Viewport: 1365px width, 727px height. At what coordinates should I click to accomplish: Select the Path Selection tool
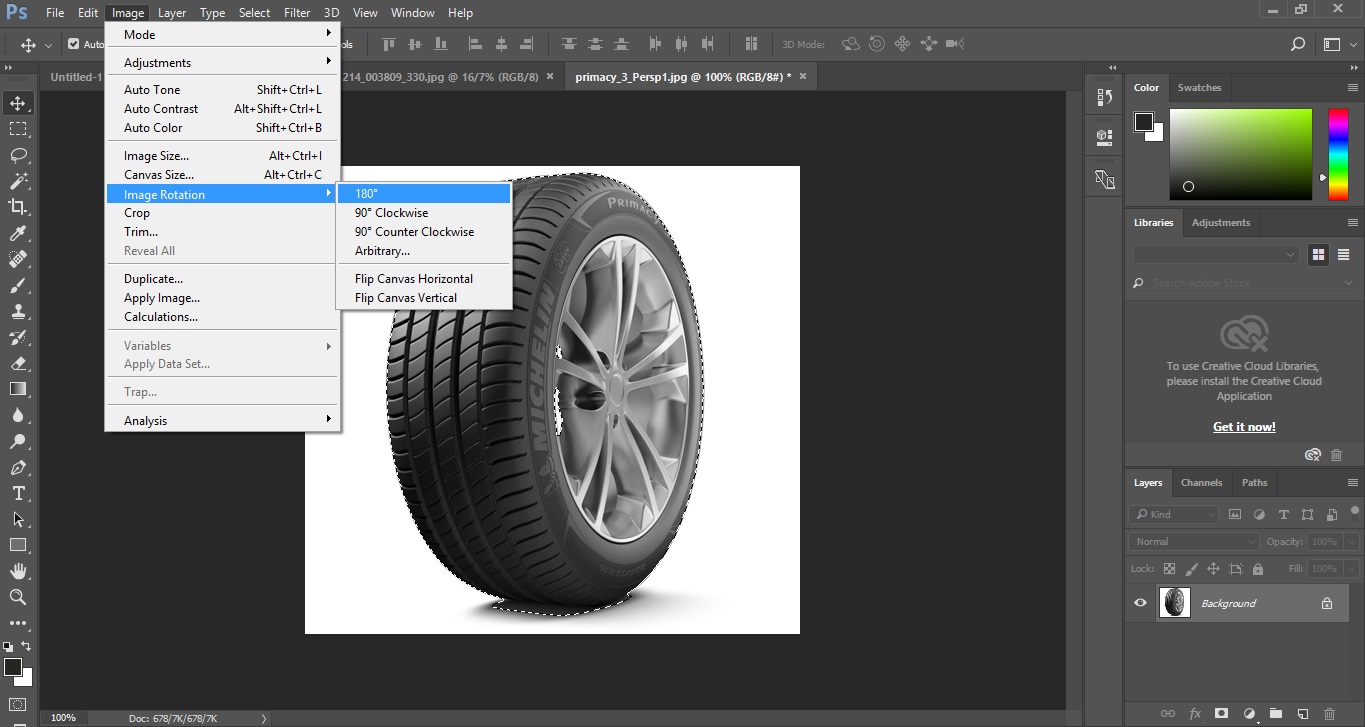(18, 519)
